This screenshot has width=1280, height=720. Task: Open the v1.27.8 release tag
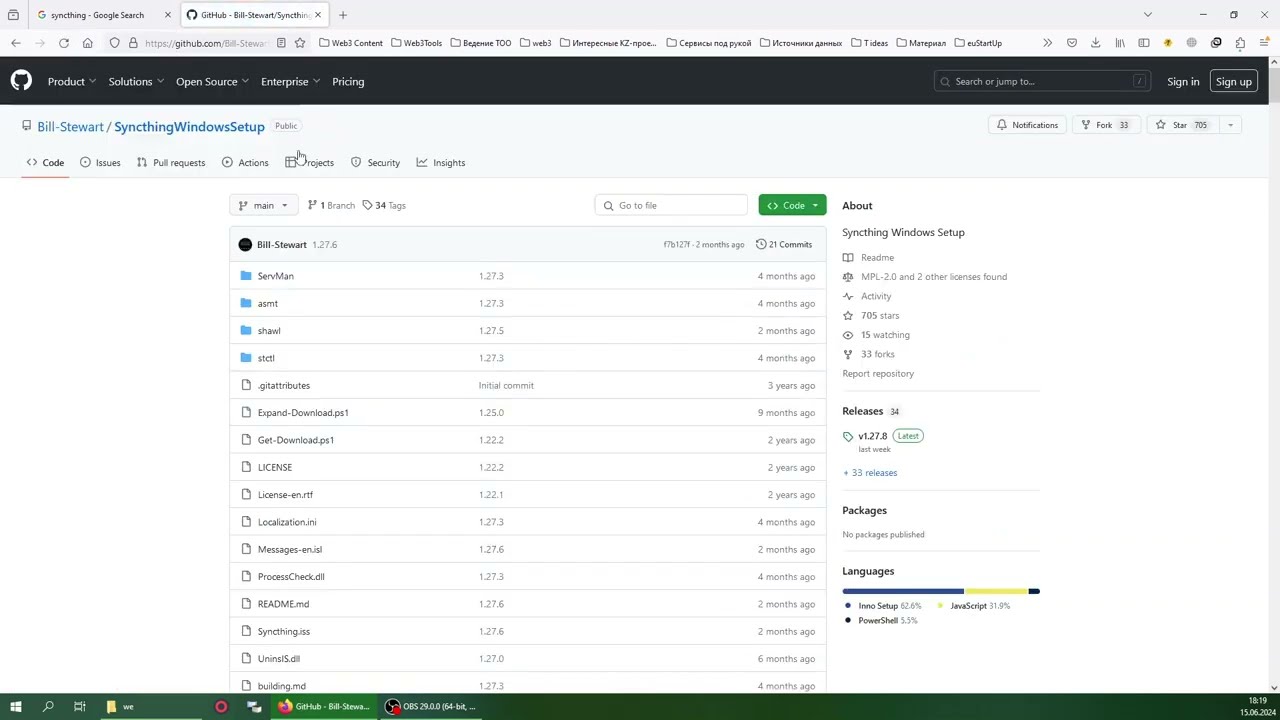pyautogui.click(x=873, y=436)
